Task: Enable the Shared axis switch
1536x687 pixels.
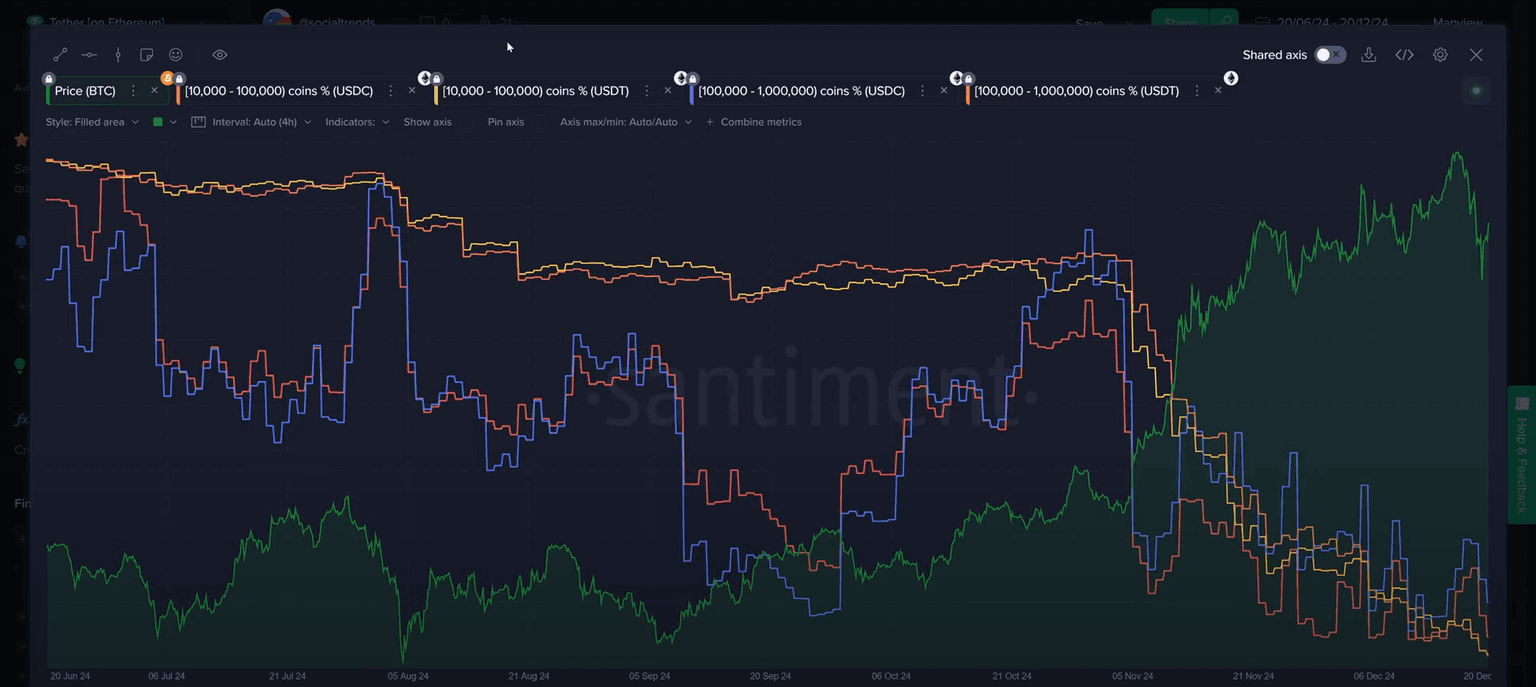Action: click(x=1329, y=55)
